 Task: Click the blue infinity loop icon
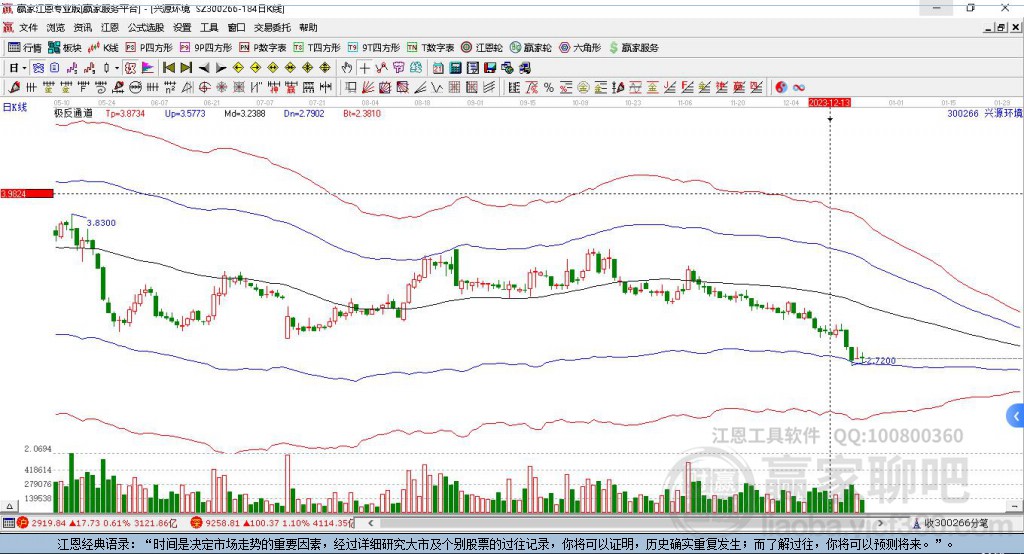[799, 88]
